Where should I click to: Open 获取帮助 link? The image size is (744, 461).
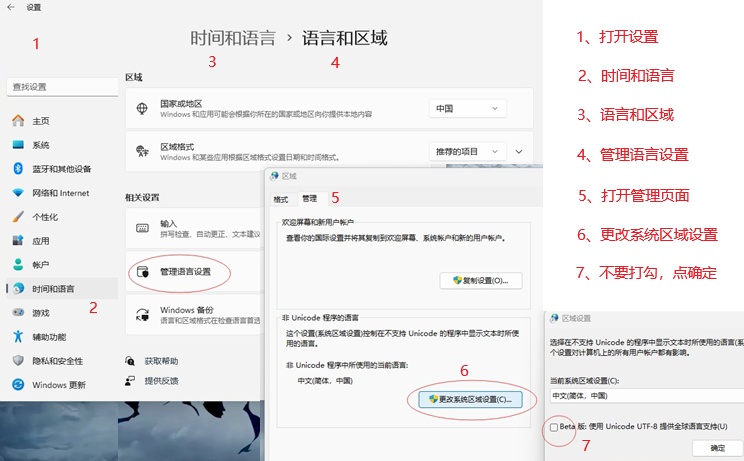click(161, 361)
